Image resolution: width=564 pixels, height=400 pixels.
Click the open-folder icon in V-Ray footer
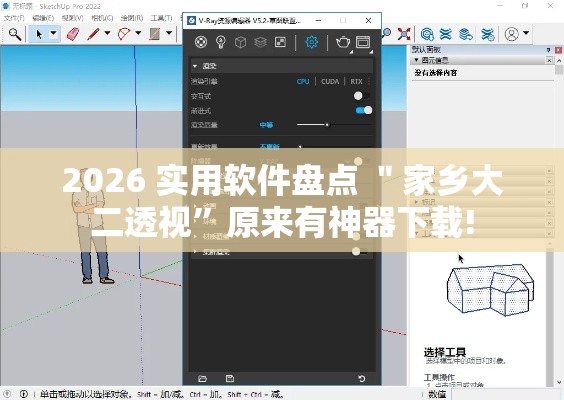(x=203, y=378)
